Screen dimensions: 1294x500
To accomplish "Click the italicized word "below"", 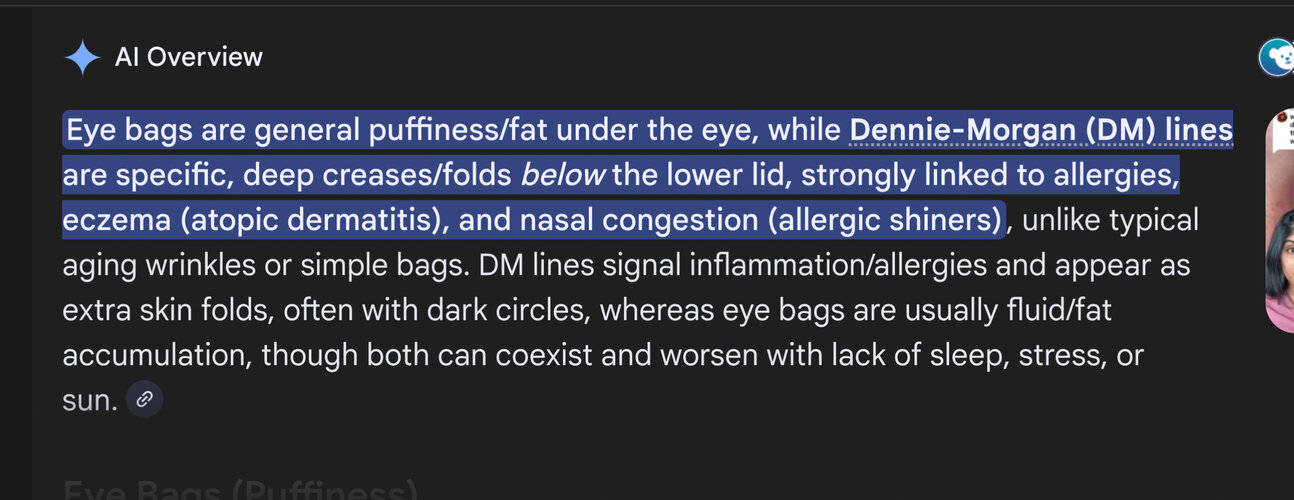I will 562,175.
